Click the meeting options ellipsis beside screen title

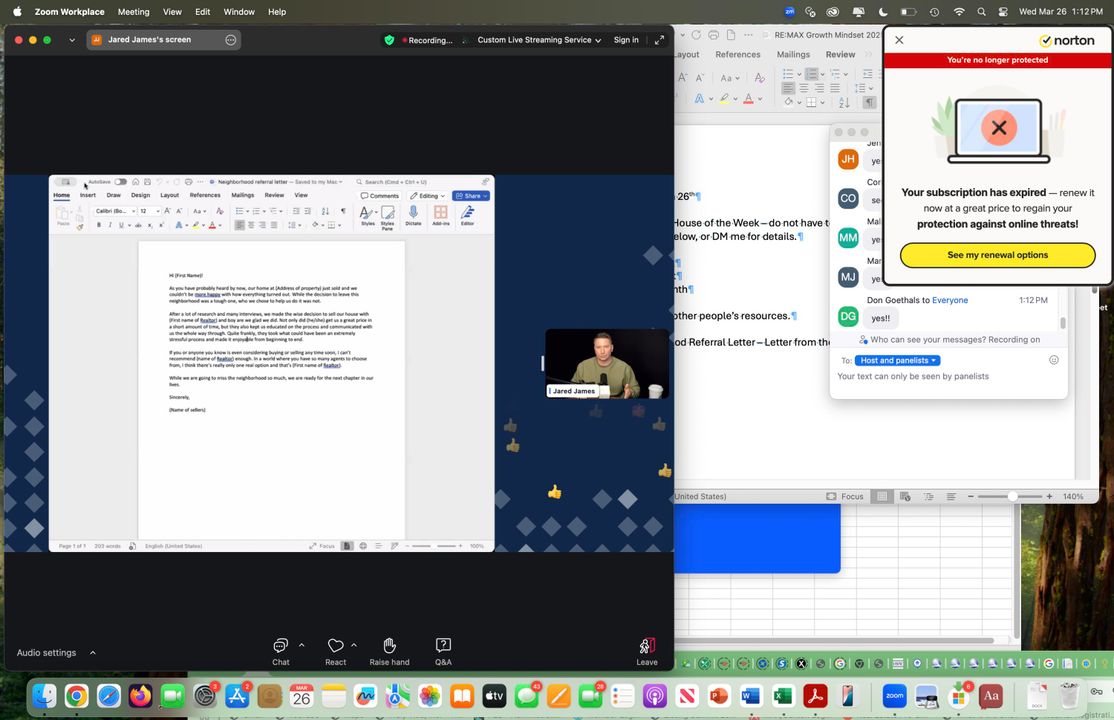(230, 40)
